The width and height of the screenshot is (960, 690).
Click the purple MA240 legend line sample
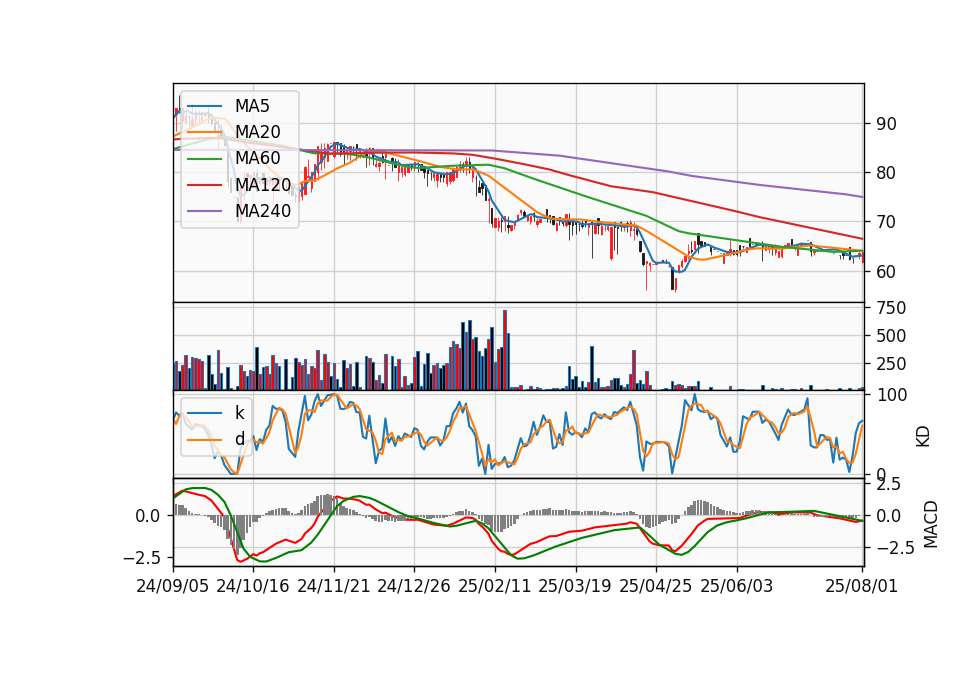pos(204,211)
